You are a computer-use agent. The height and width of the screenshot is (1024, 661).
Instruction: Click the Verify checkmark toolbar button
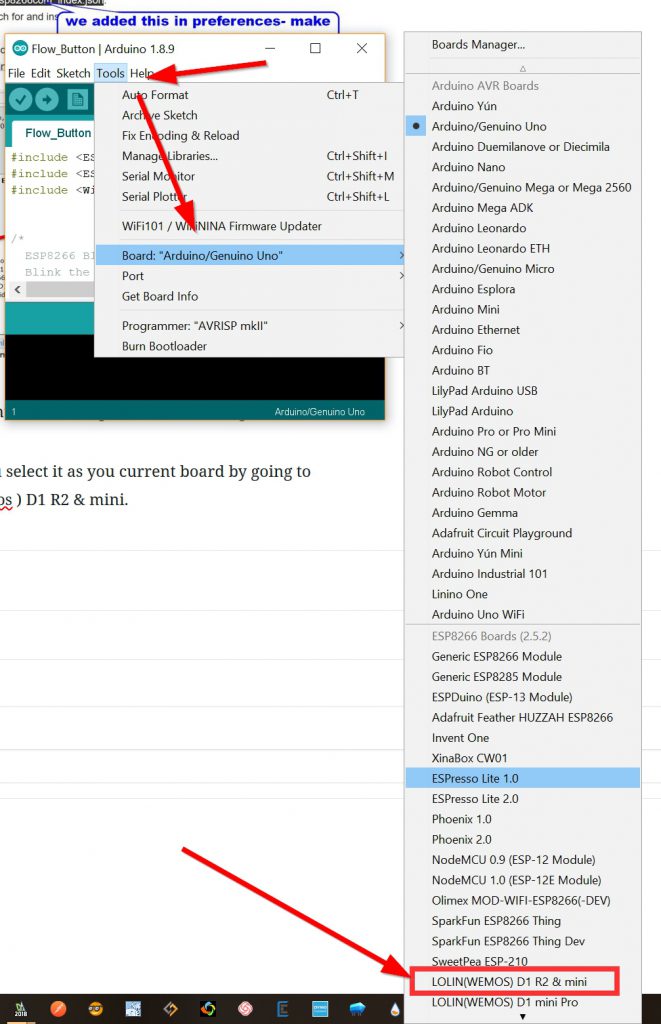tap(20, 100)
